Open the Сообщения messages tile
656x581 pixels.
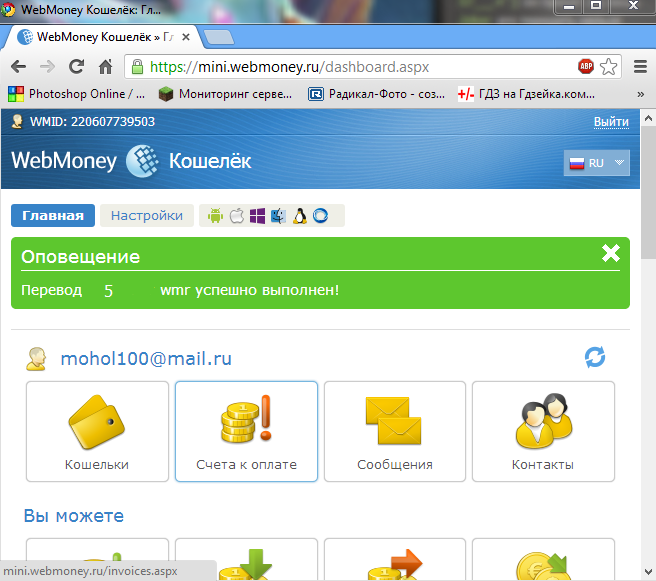click(x=395, y=431)
